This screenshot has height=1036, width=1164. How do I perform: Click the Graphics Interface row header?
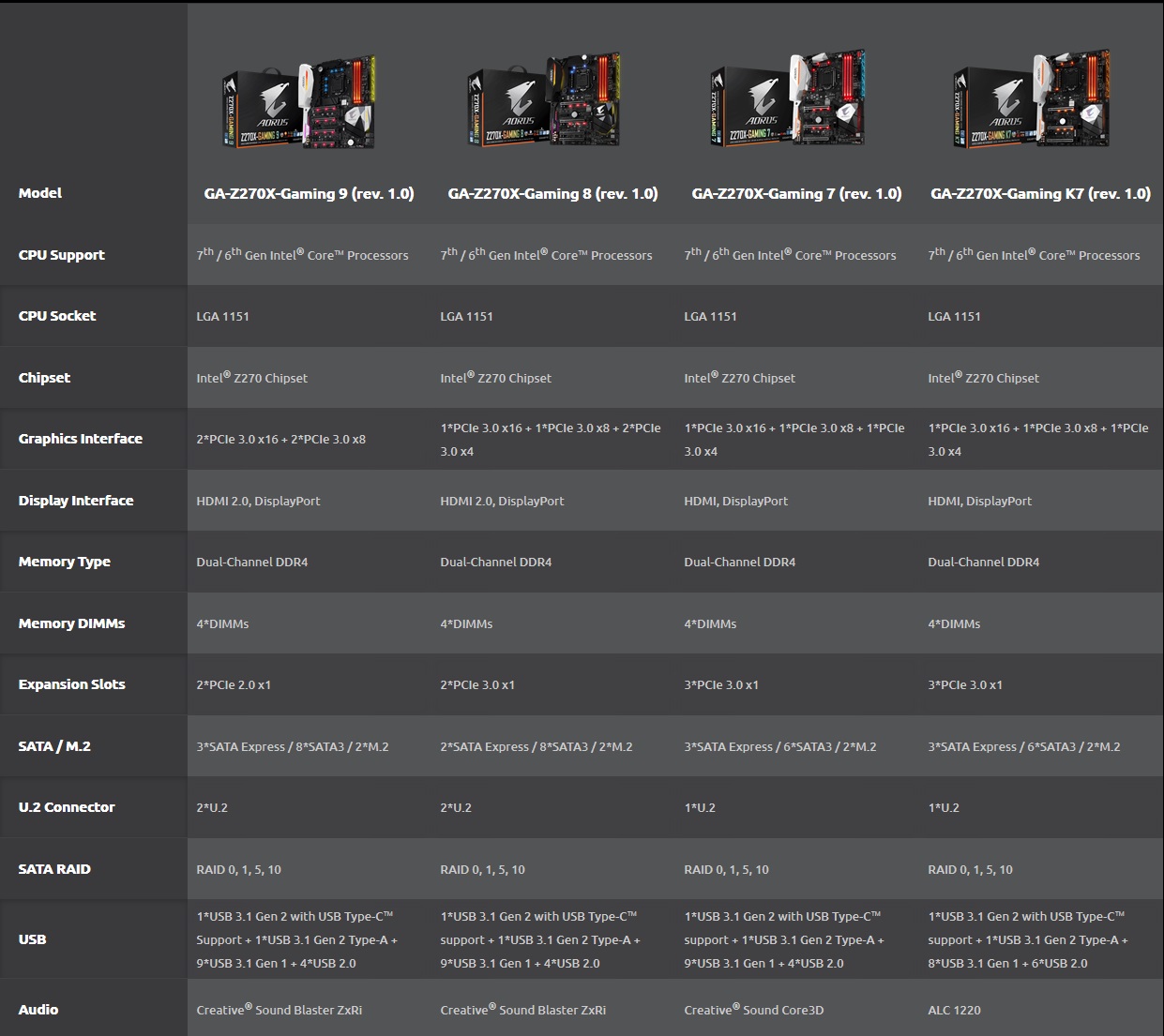81,439
